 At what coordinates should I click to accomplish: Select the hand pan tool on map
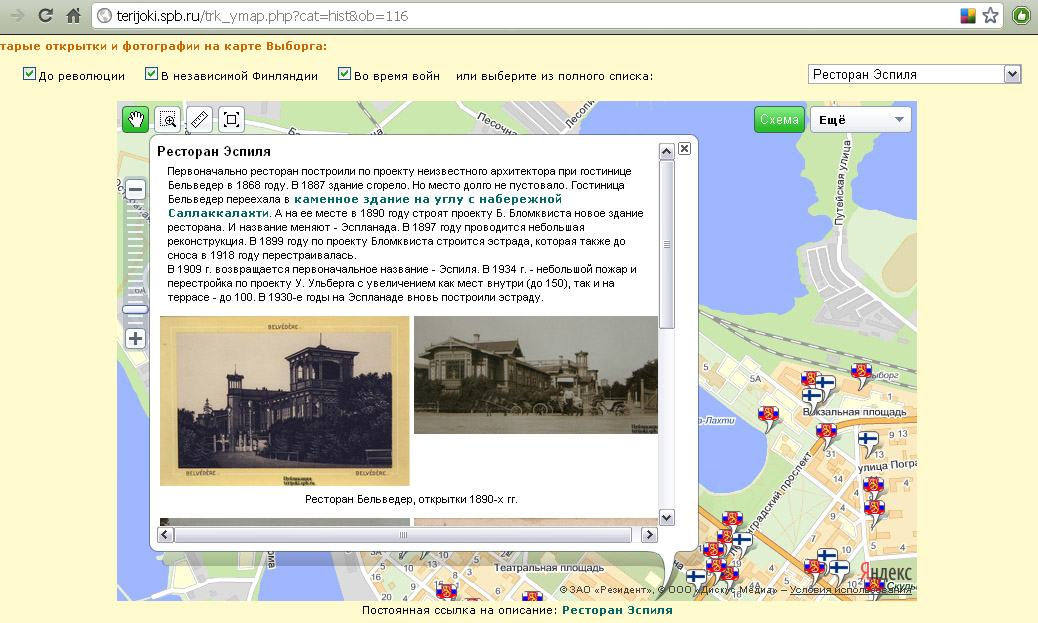click(x=134, y=120)
